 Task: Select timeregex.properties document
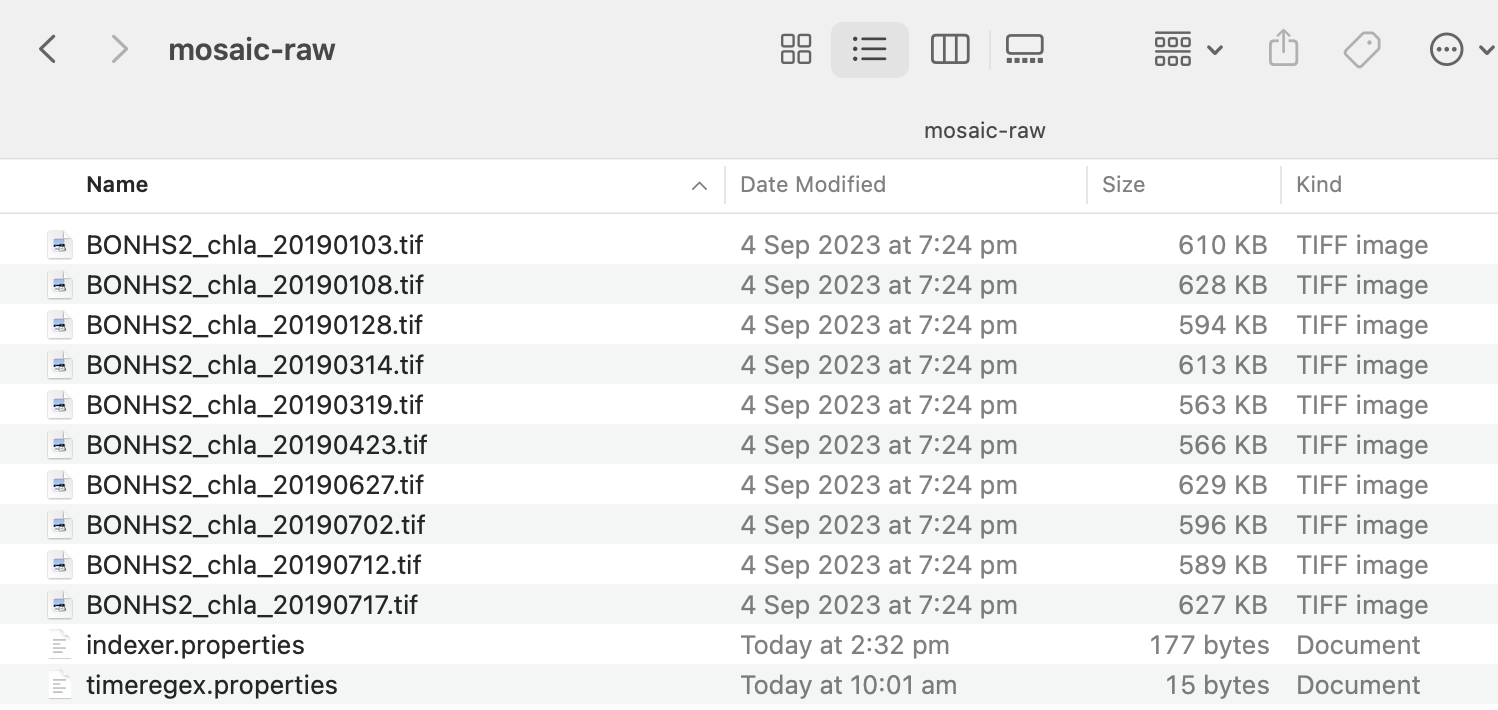click(x=211, y=685)
